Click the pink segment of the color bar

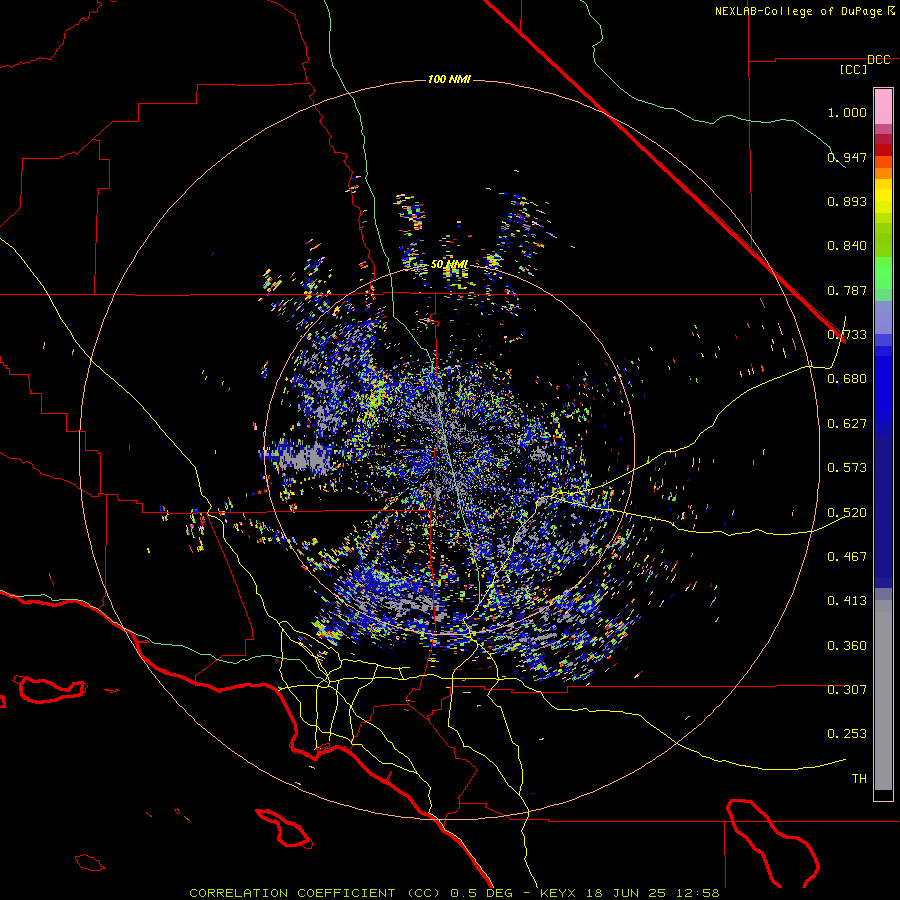click(x=883, y=106)
